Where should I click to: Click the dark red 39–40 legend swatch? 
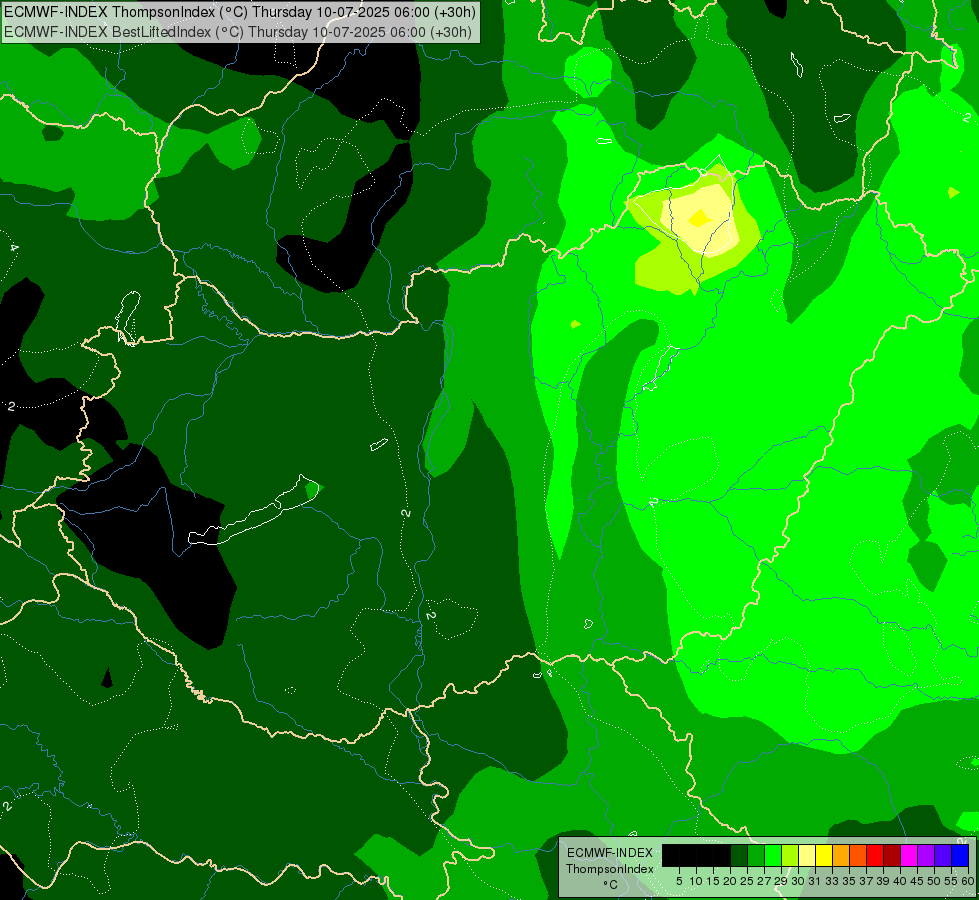pos(892,855)
